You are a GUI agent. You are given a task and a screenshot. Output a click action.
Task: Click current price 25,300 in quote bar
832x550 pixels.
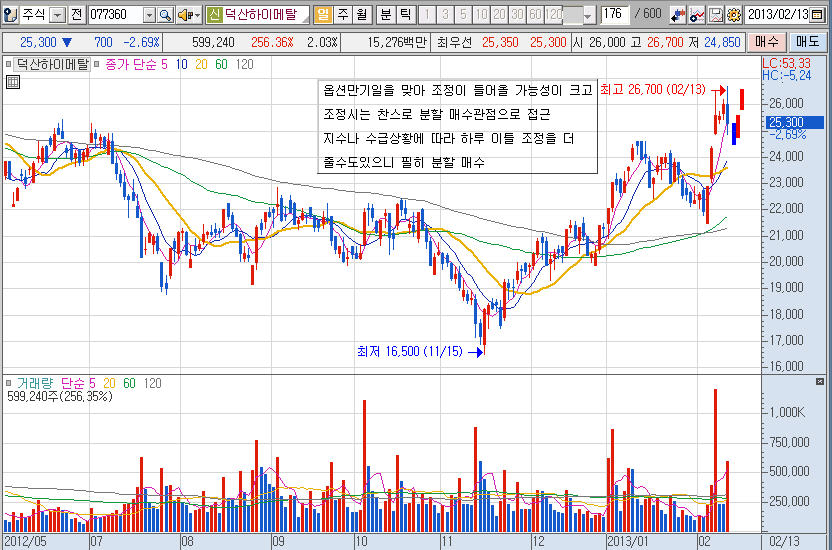[38, 42]
